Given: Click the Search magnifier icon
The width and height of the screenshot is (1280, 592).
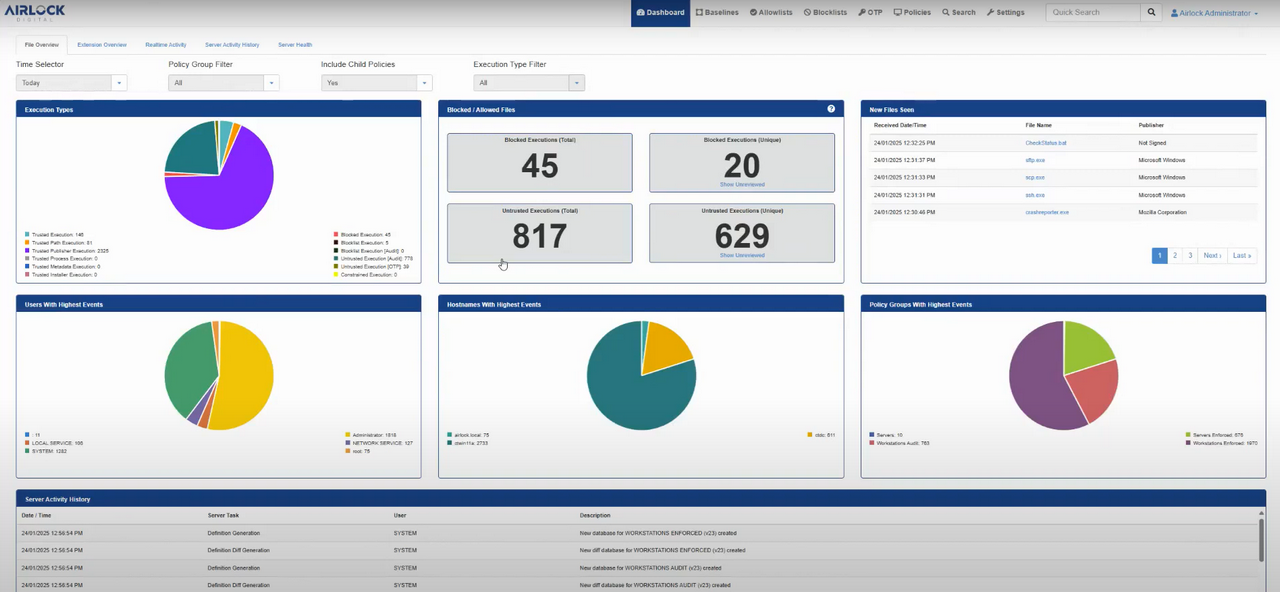Looking at the screenshot, I should click(1150, 12).
